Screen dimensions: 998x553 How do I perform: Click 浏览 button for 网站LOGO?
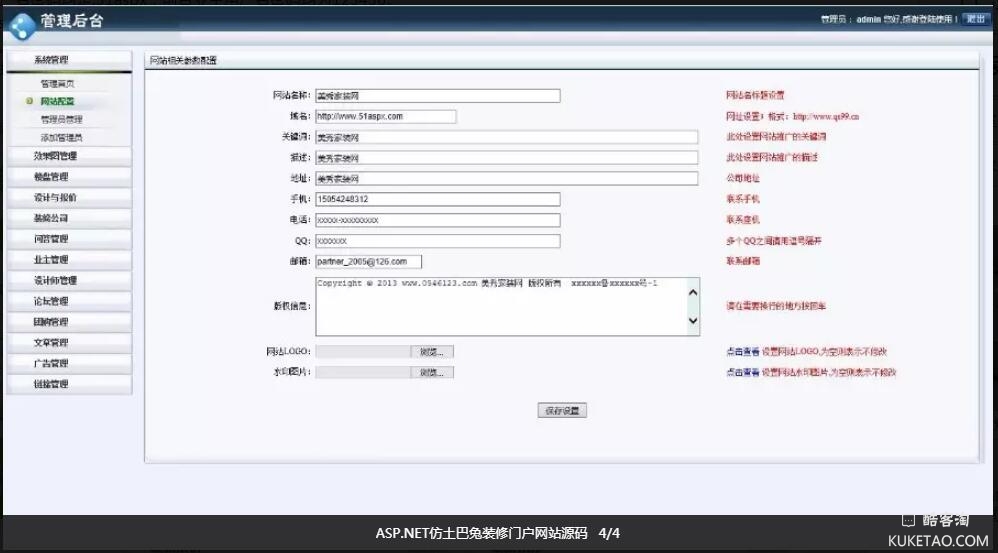(x=432, y=352)
